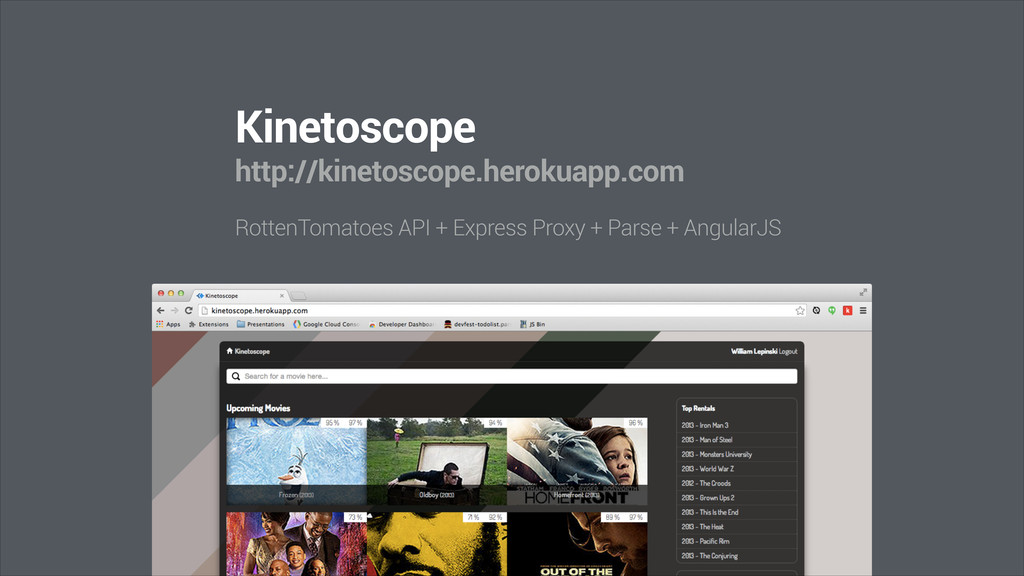Screen dimensions: 1024x576
Task: Close the Kinetoscope tab
Action: coord(282,296)
